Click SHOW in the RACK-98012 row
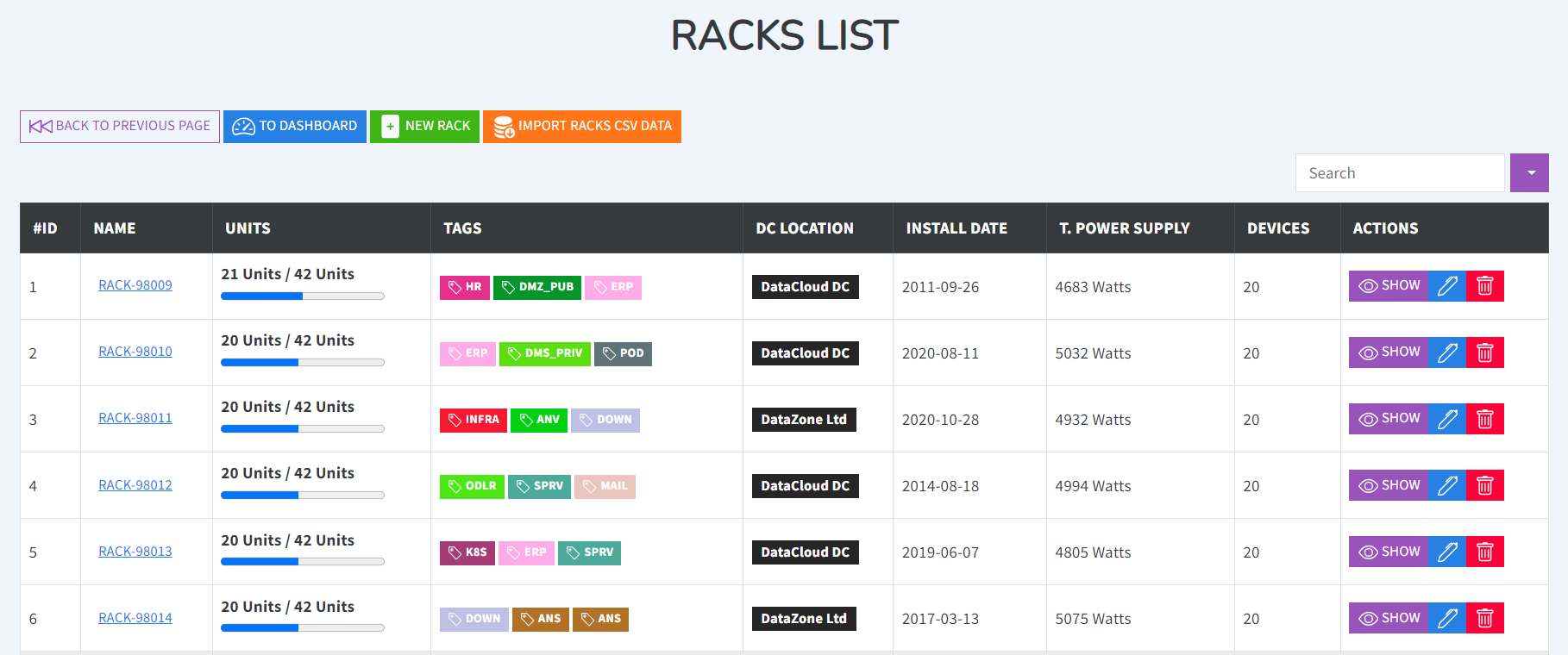Image resolution: width=1568 pixels, height=655 pixels. coord(1389,485)
